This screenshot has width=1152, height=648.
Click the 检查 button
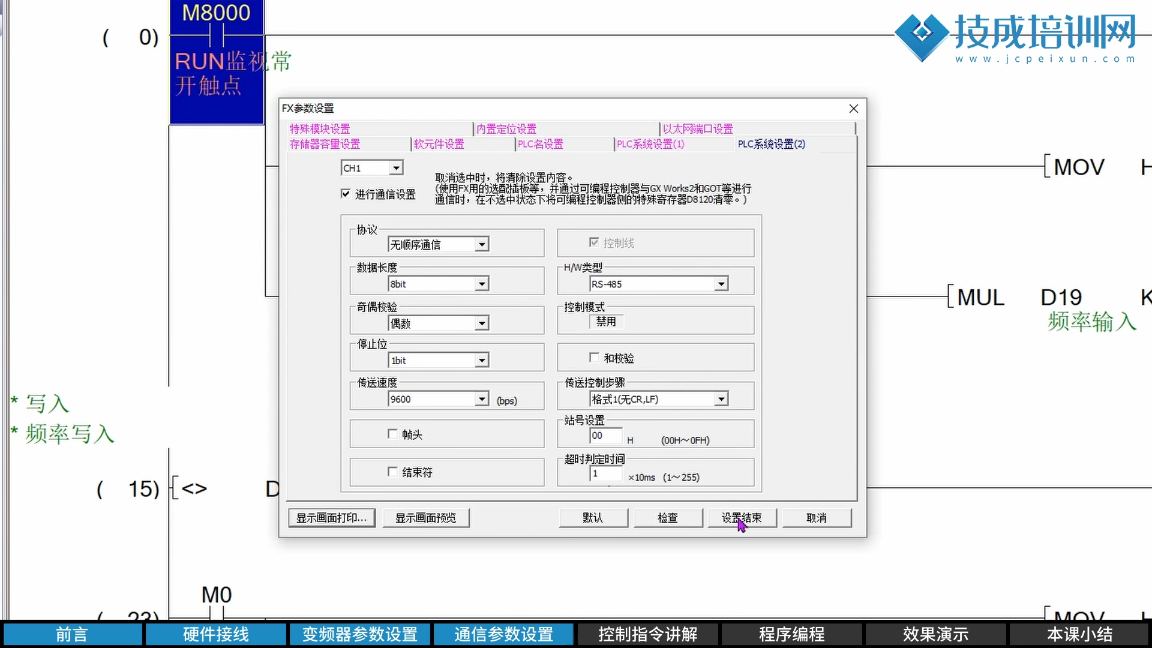[668, 518]
